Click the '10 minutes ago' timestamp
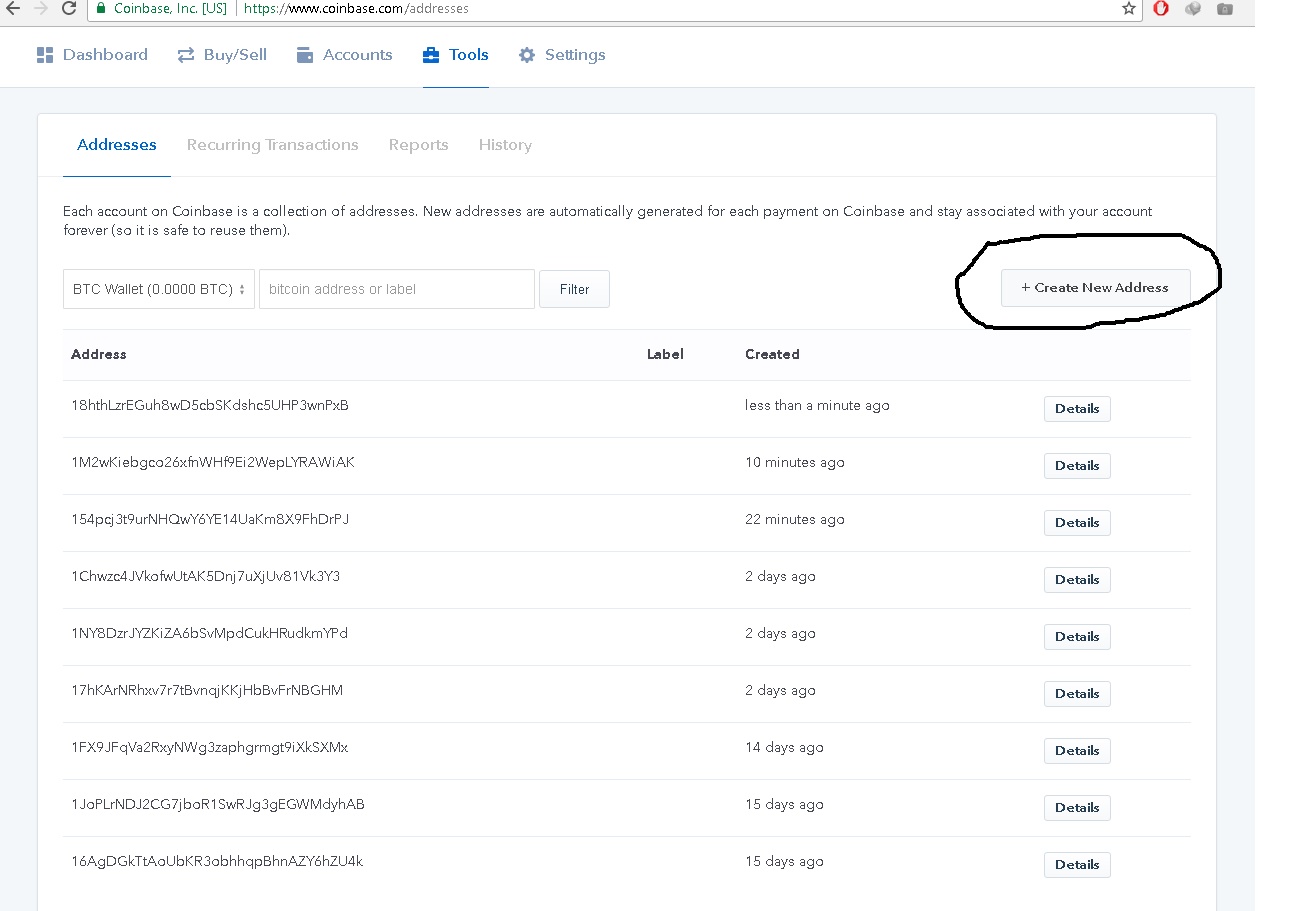 click(795, 463)
